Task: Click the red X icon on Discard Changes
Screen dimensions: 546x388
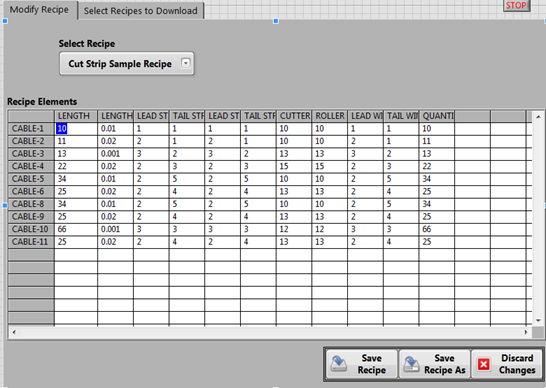Action: (x=483, y=364)
